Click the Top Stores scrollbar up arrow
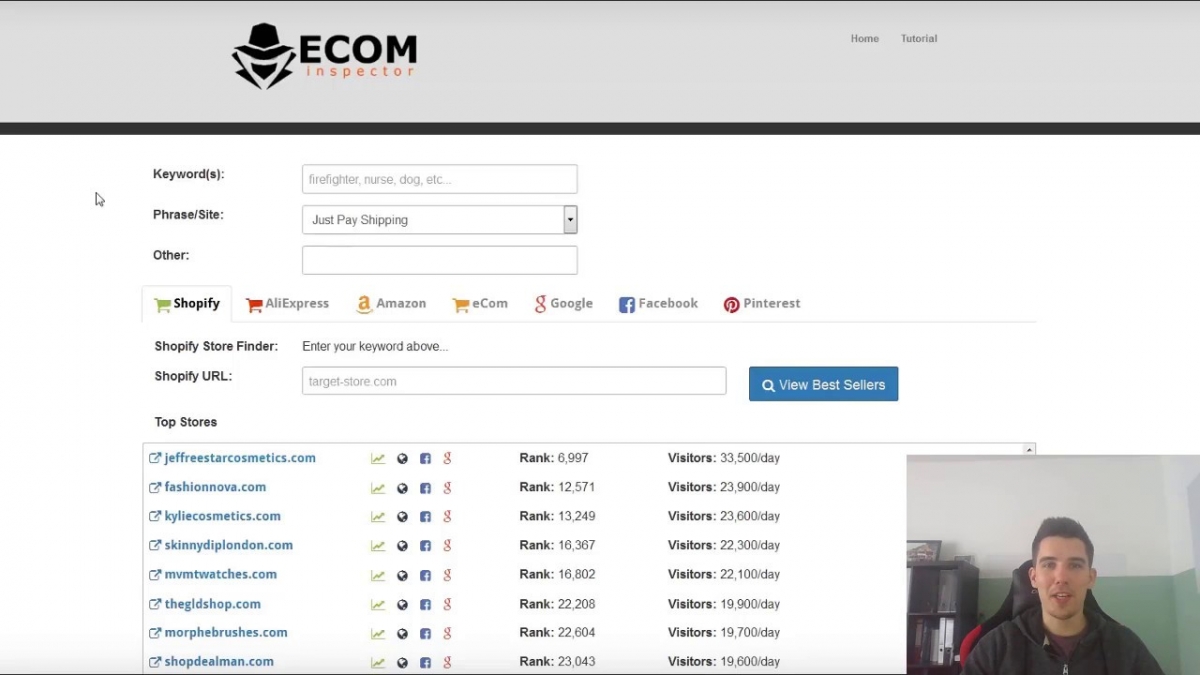This screenshot has height=675, width=1200. pyautogui.click(x=1030, y=449)
